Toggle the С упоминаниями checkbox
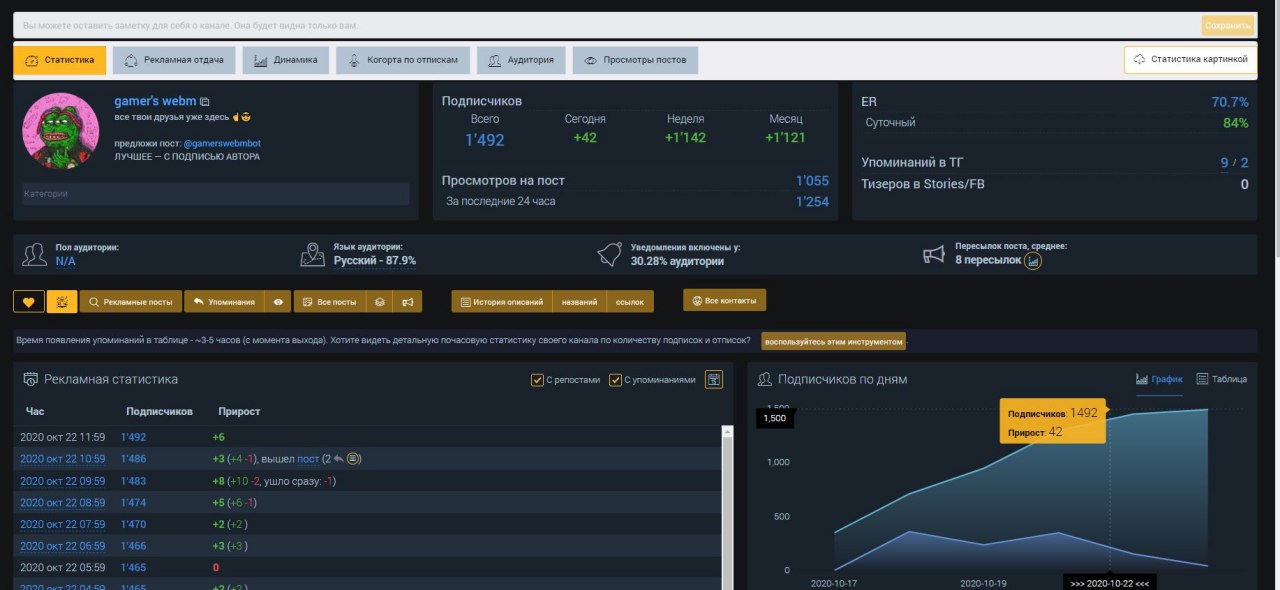 (616, 380)
